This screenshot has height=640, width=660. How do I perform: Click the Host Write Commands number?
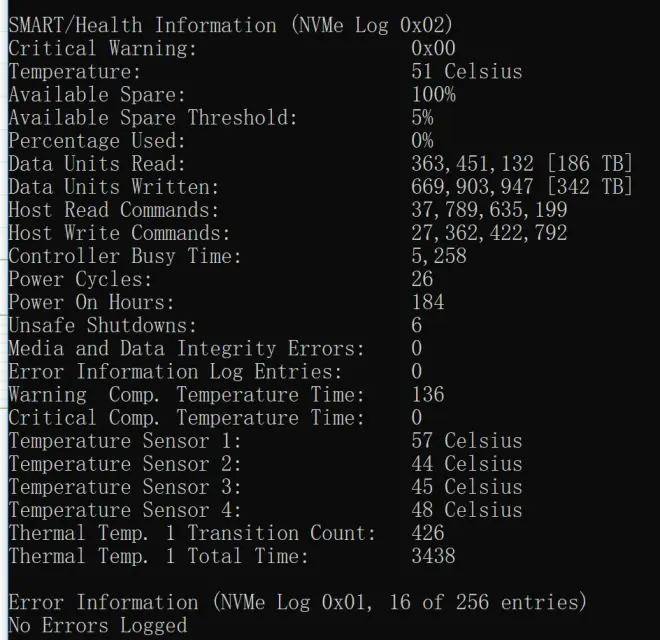coord(489,233)
